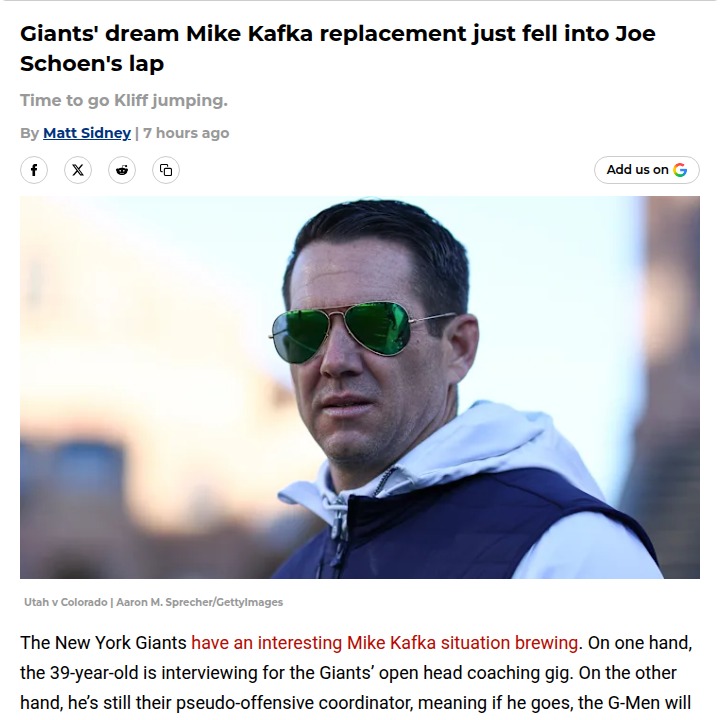Viewport: 720px width, 720px height.
Task: Copy the article link
Action: (x=166, y=170)
